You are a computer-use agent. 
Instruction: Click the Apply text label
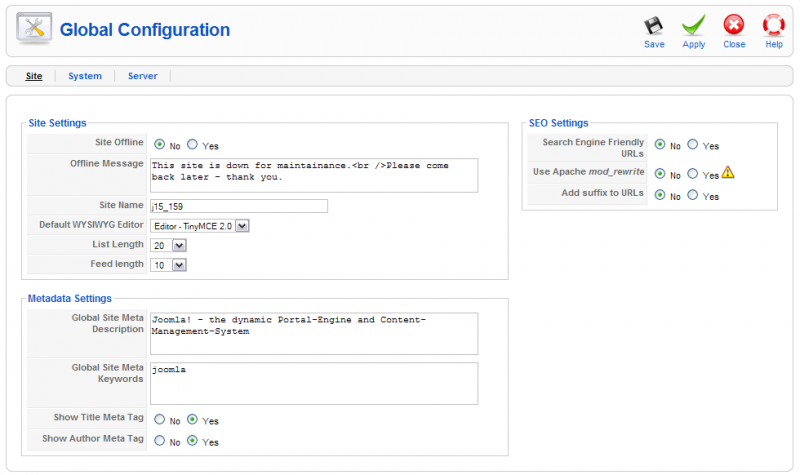tap(694, 44)
